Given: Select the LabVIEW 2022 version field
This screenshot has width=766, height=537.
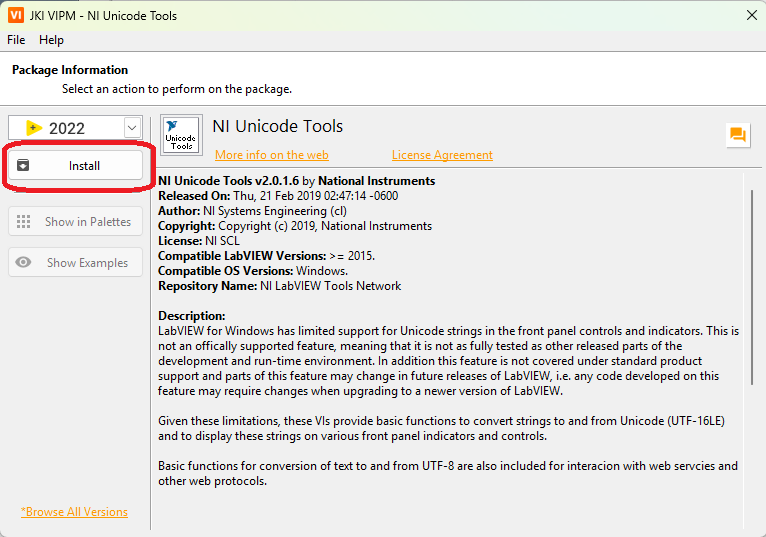Looking at the screenshot, I should pyautogui.click(x=75, y=128).
